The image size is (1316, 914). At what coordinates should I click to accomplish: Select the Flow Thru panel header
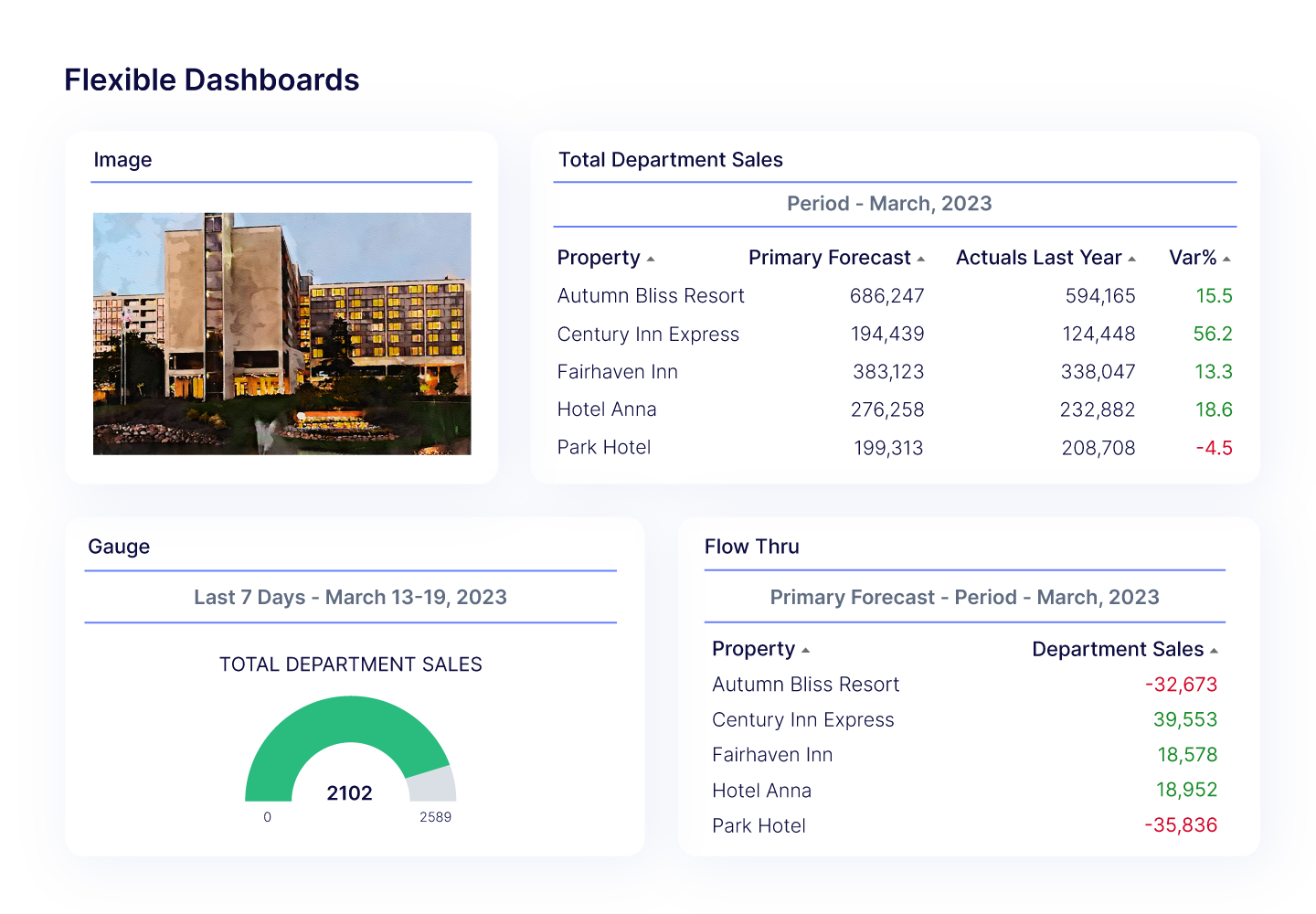click(x=752, y=547)
